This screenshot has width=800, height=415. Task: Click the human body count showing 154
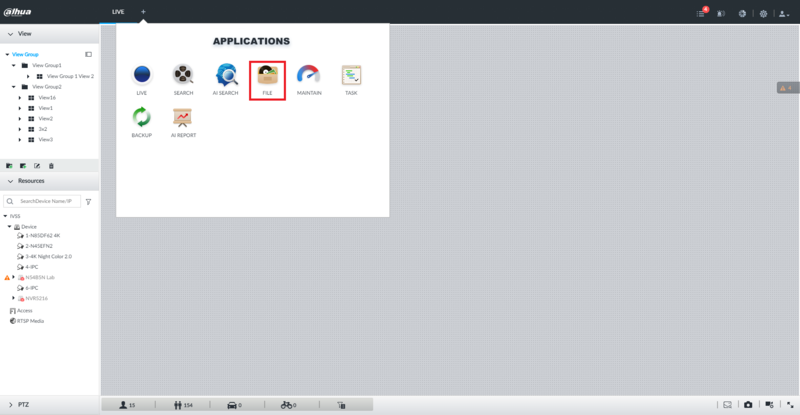pos(183,405)
